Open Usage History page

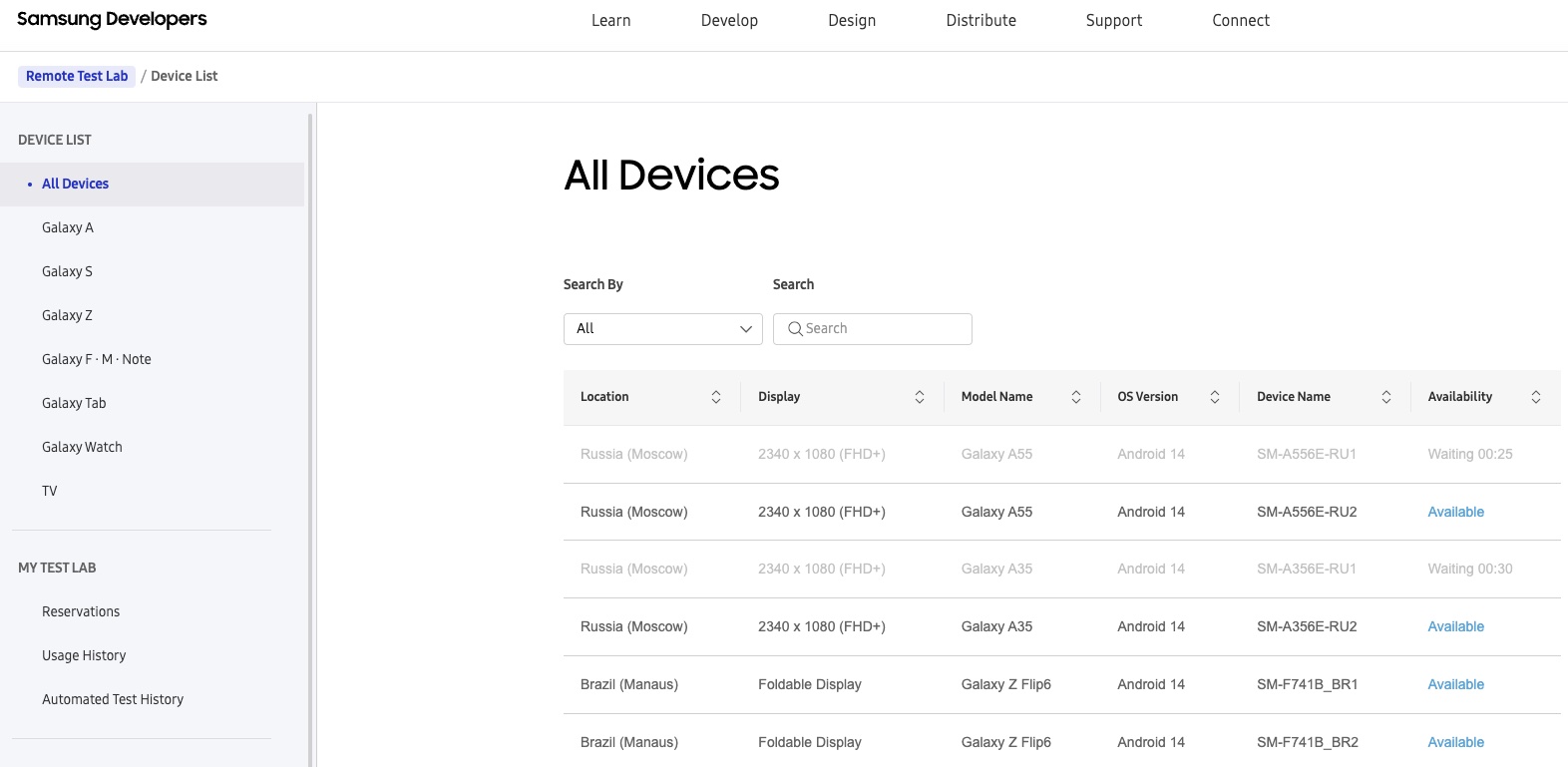click(x=84, y=656)
